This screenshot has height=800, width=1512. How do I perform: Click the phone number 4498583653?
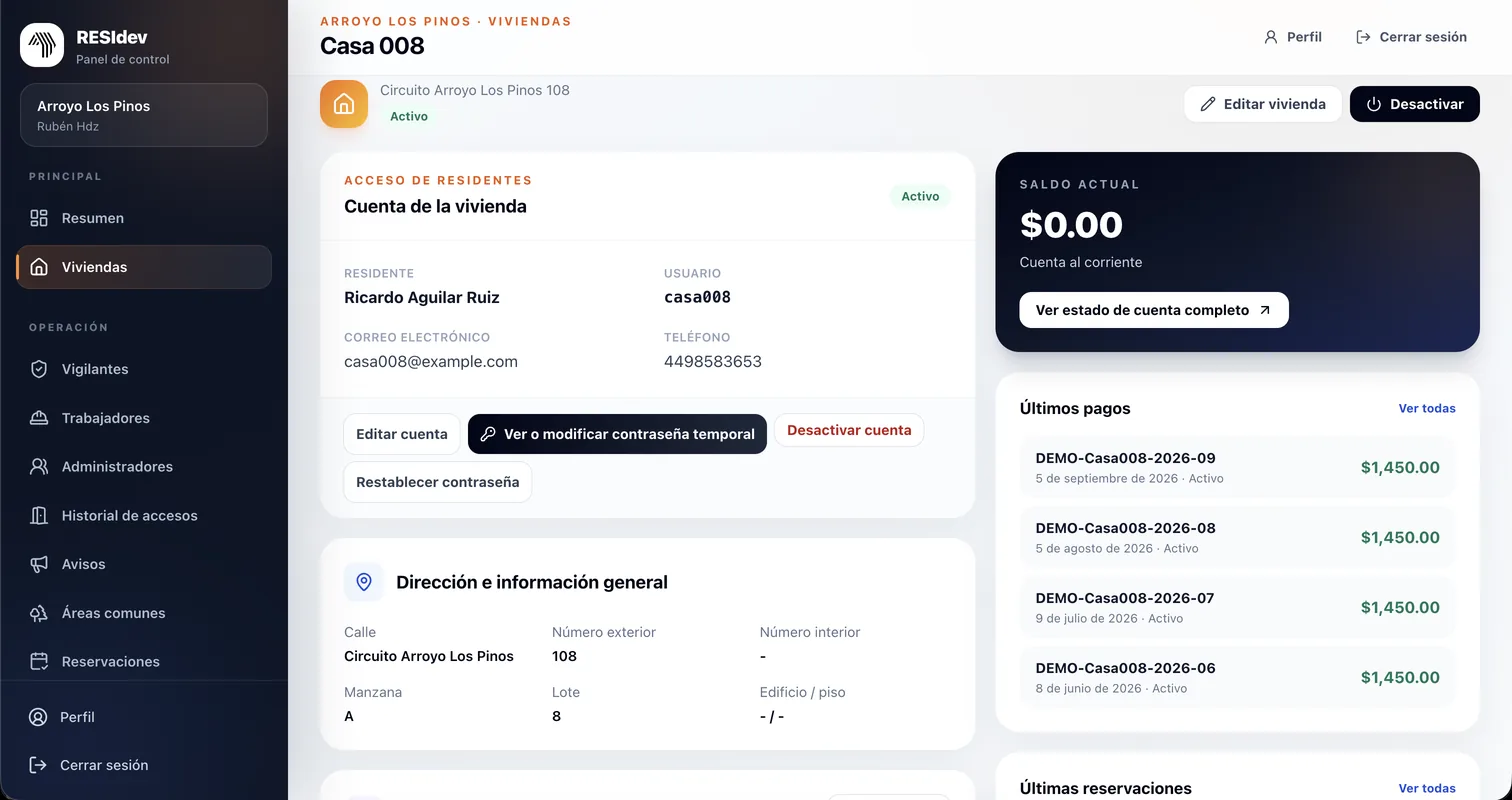coord(713,361)
